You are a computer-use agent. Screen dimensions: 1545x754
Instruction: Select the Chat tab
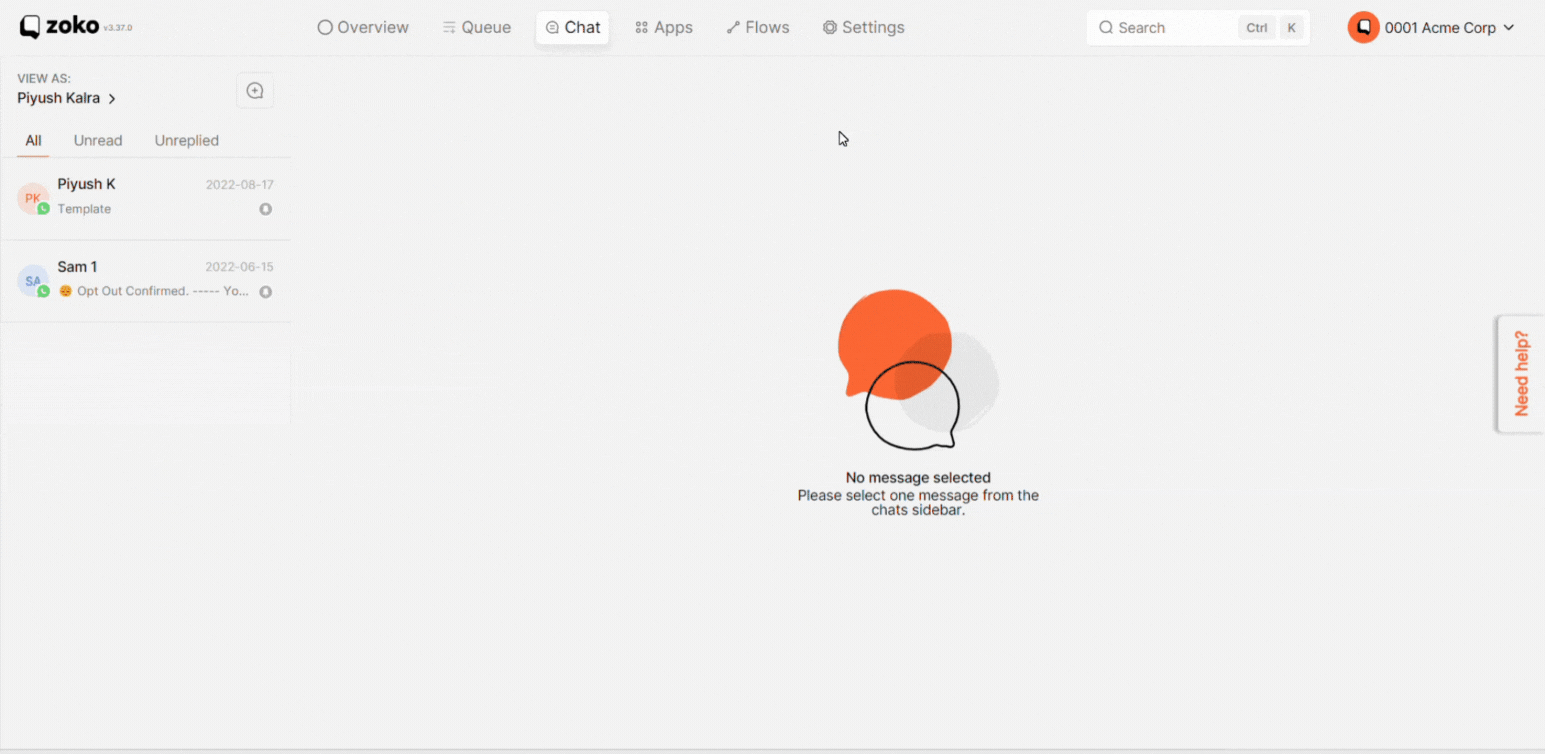[x=573, y=28]
